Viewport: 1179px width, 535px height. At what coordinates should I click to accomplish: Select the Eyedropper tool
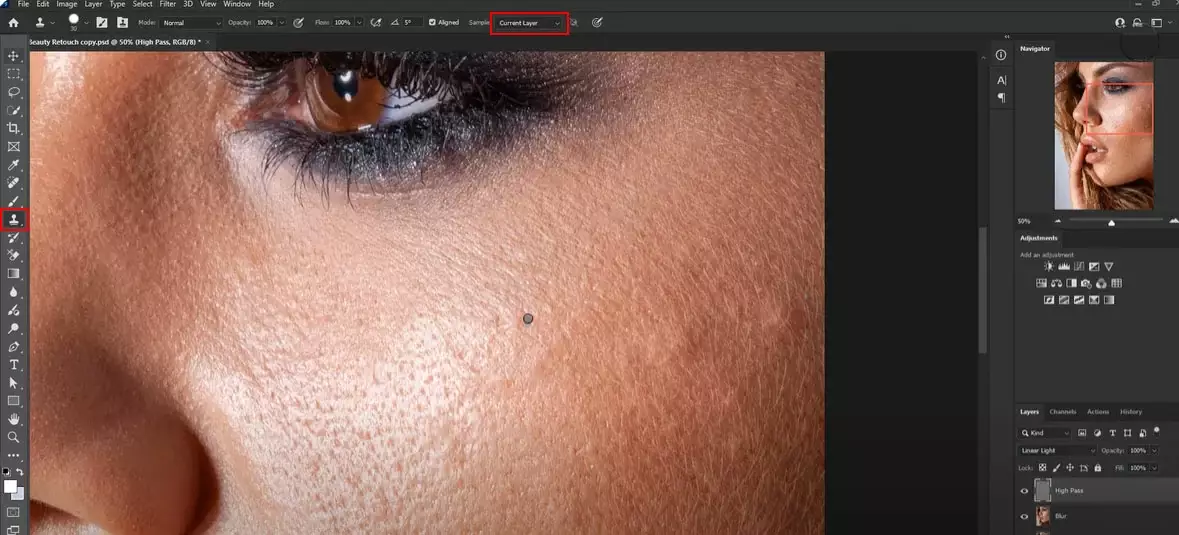pos(14,165)
